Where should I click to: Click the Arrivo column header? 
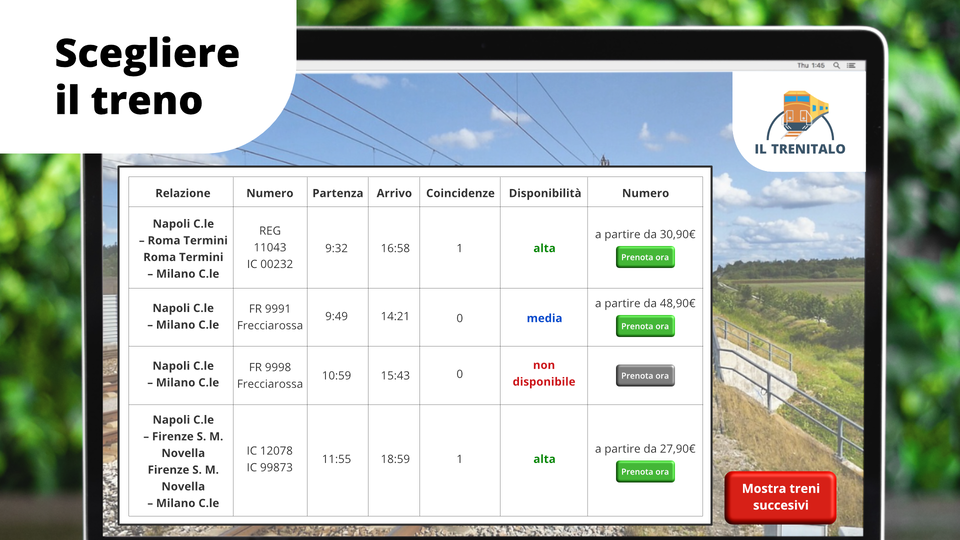[x=394, y=193]
